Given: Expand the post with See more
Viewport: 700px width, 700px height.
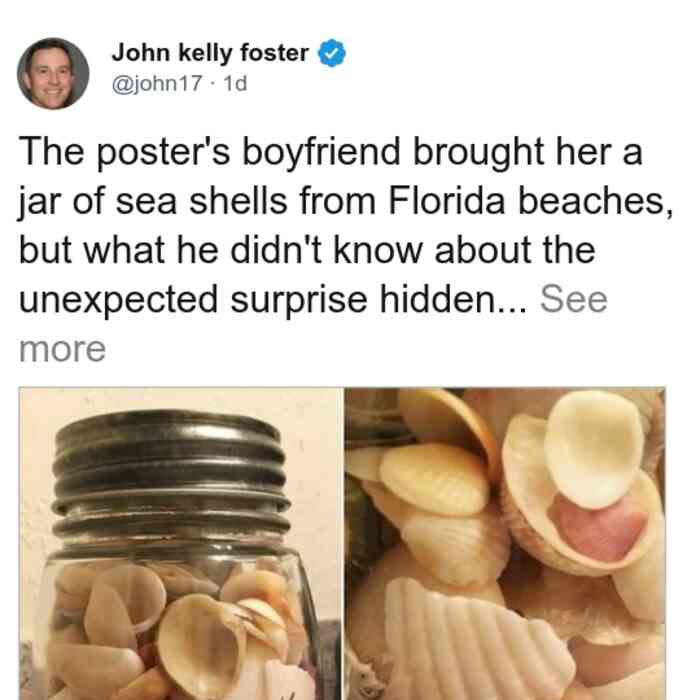Looking at the screenshot, I should coord(573,299).
